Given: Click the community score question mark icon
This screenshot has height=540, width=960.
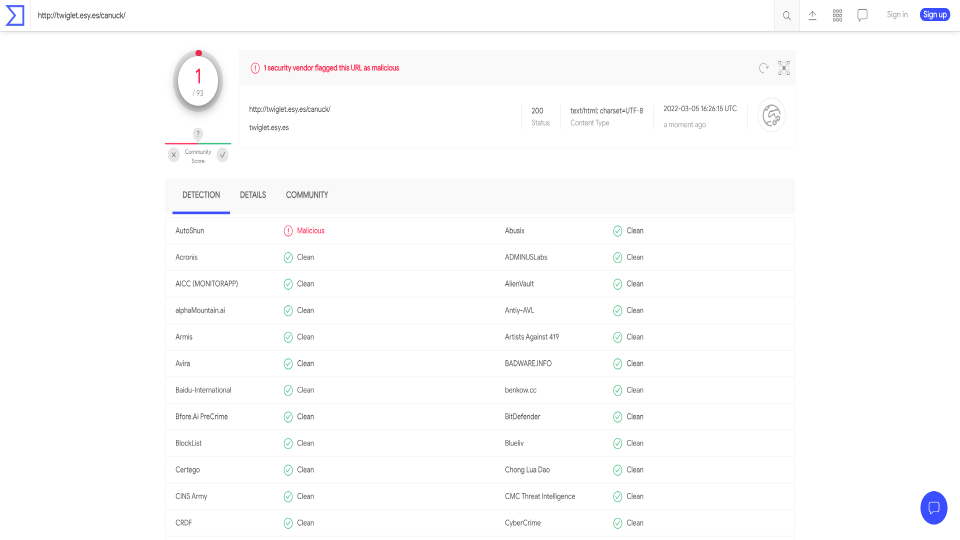Looking at the screenshot, I should (198, 134).
